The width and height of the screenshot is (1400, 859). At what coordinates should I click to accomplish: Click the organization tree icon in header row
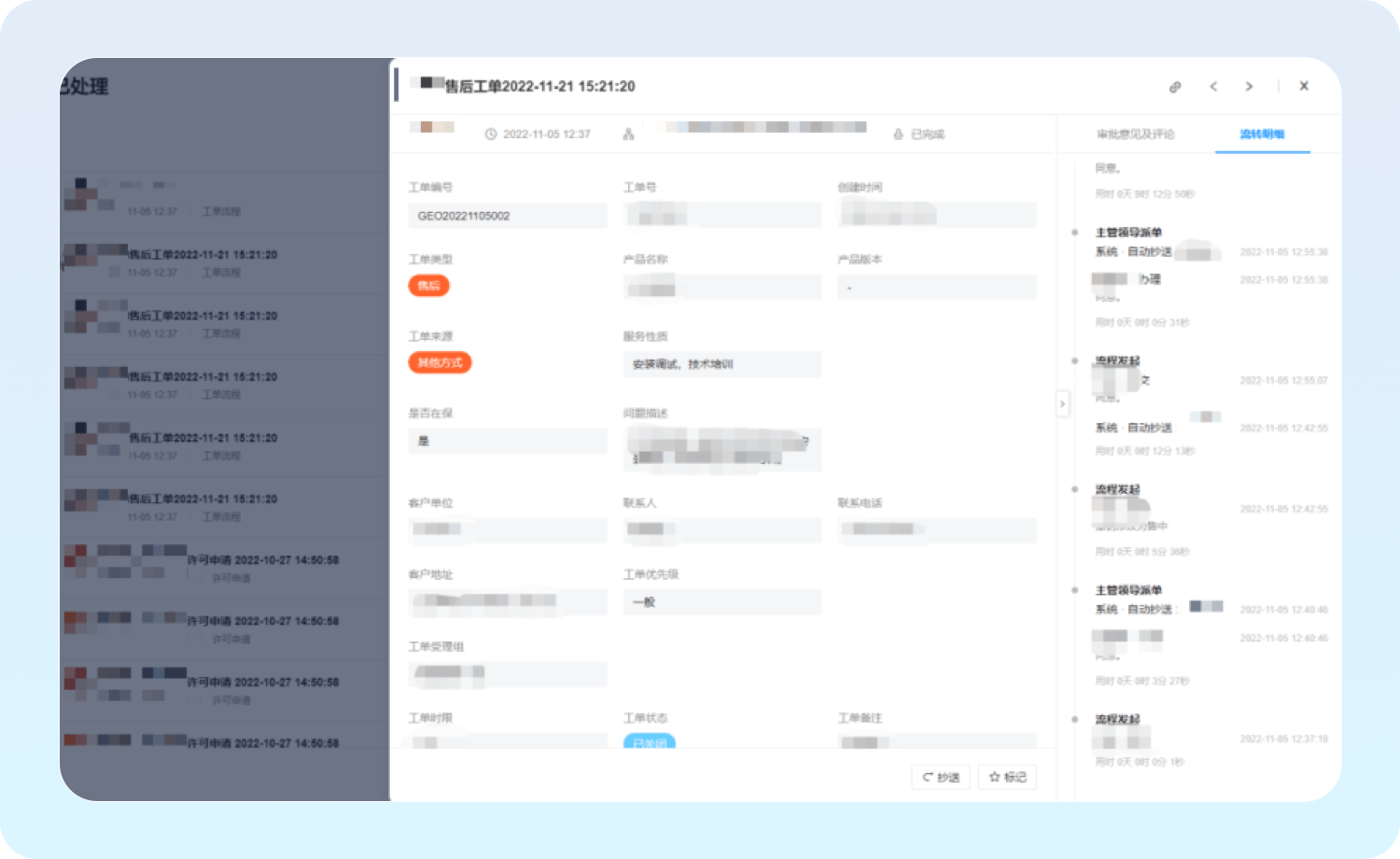tap(628, 134)
